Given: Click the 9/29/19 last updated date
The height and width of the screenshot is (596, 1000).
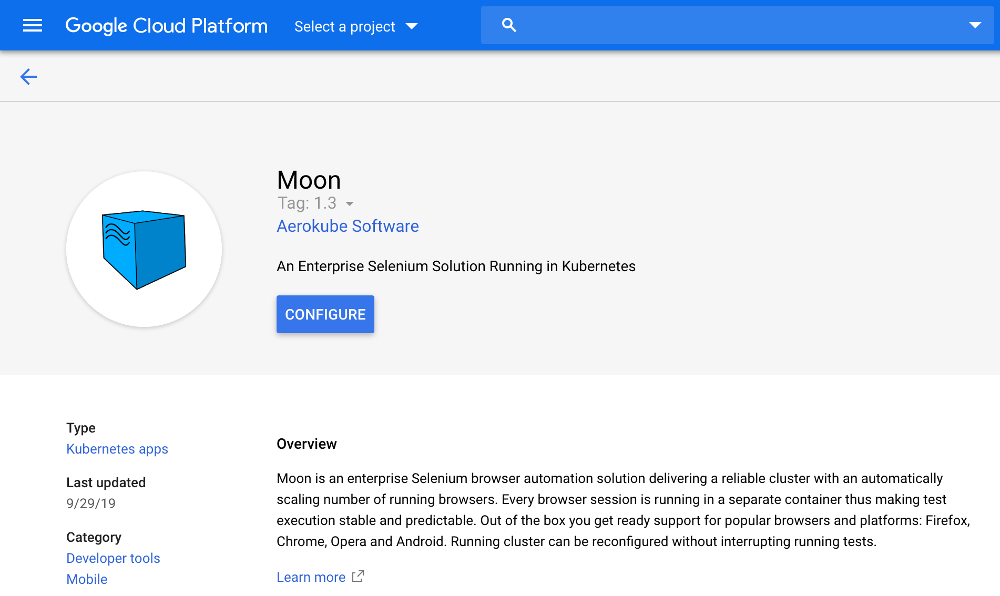Looking at the screenshot, I should click(x=91, y=504).
